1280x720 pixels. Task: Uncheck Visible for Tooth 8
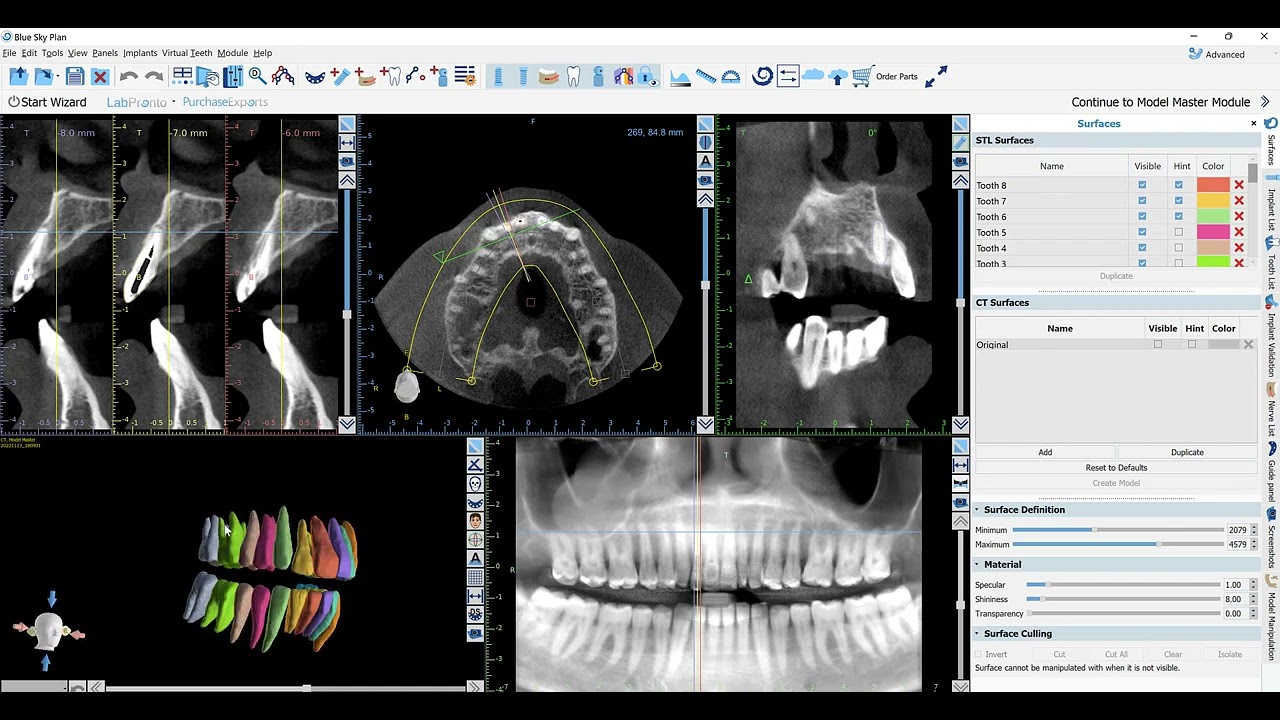1142,185
